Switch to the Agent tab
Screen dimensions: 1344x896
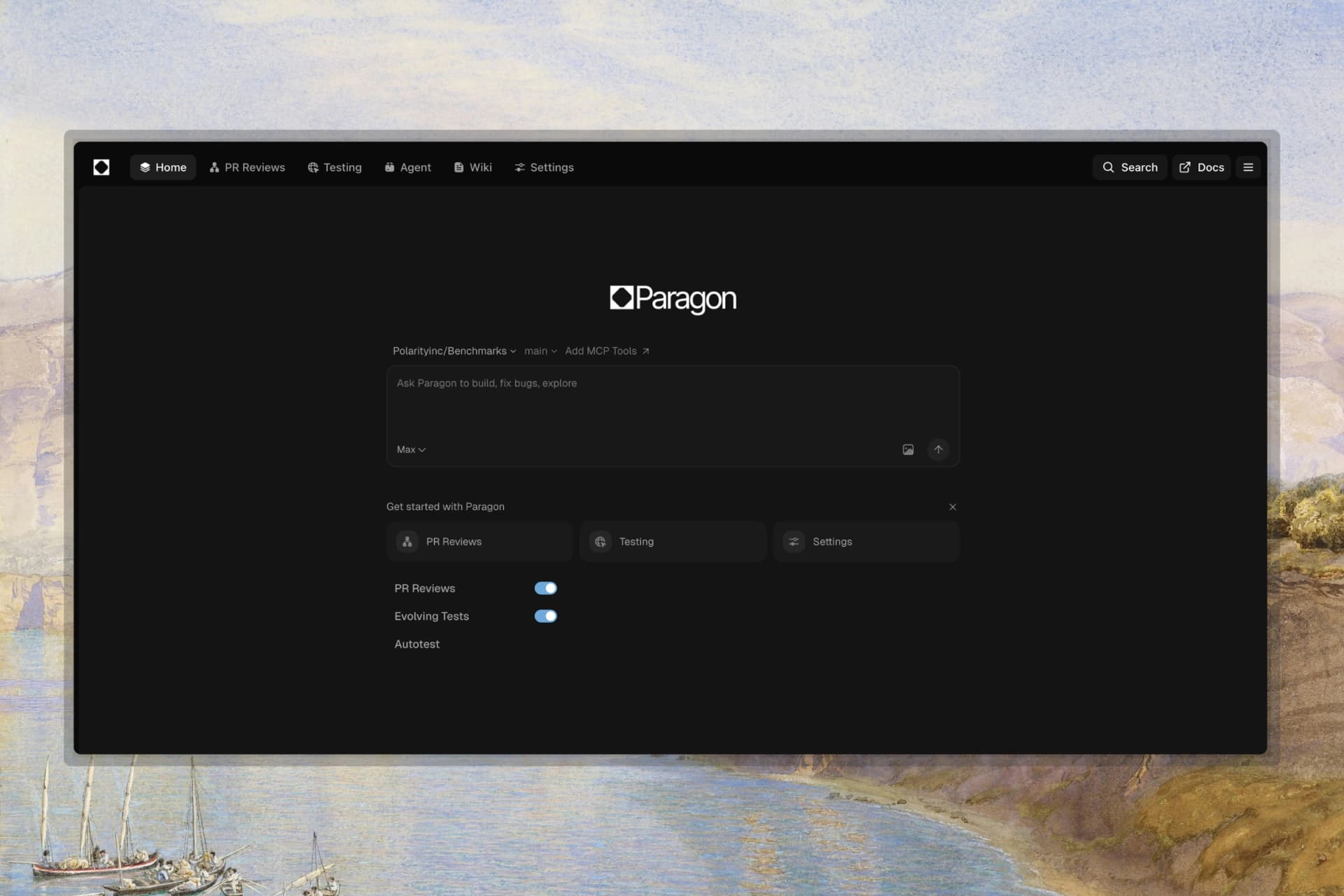click(x=407, y=167)
